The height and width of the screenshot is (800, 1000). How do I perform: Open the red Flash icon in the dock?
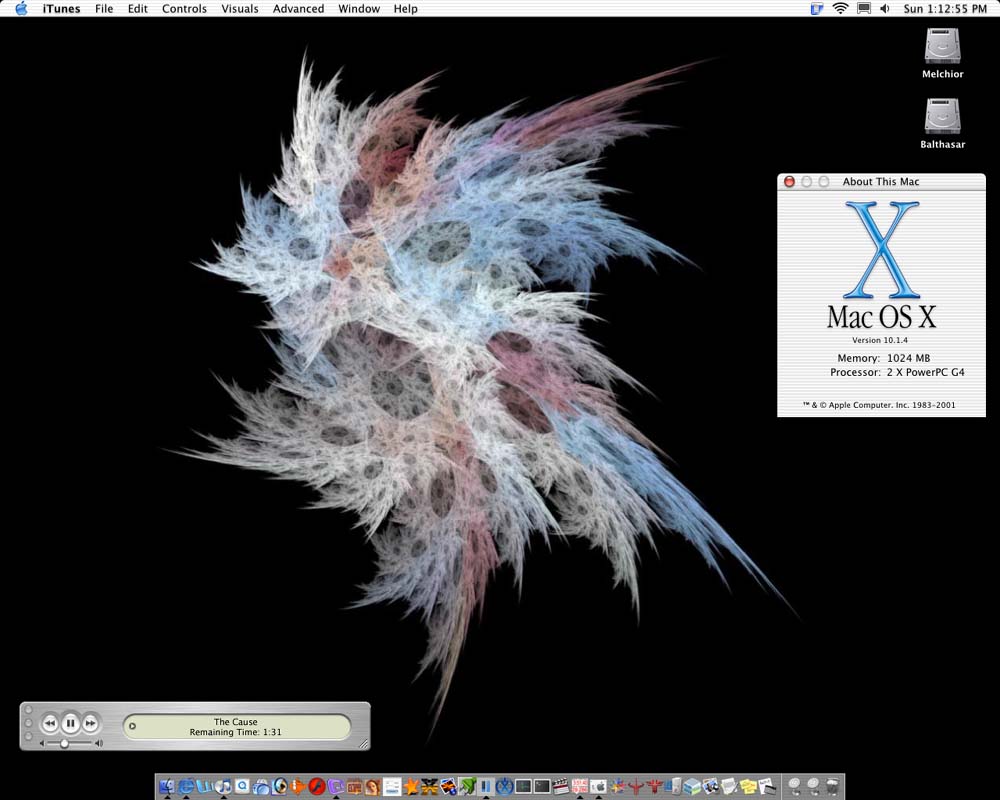pos(317,786)
